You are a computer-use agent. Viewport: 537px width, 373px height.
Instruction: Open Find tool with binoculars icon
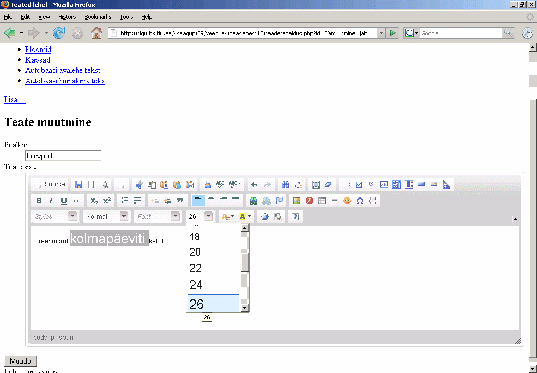285,185
